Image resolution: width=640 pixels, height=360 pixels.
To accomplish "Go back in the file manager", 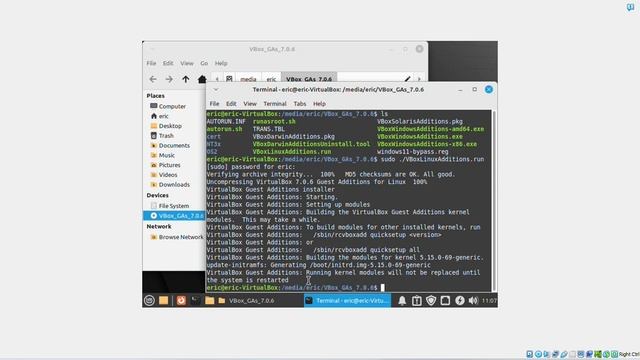I will tap(153, 79).
